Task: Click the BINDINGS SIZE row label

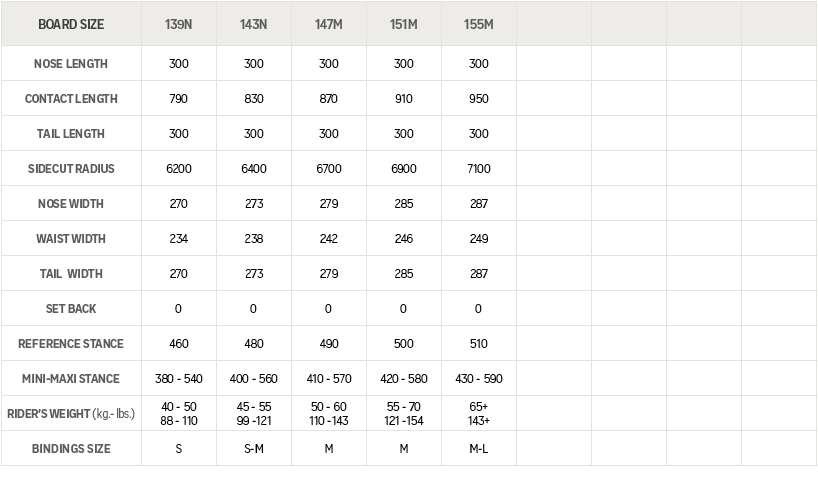Action: coord(71,448)
